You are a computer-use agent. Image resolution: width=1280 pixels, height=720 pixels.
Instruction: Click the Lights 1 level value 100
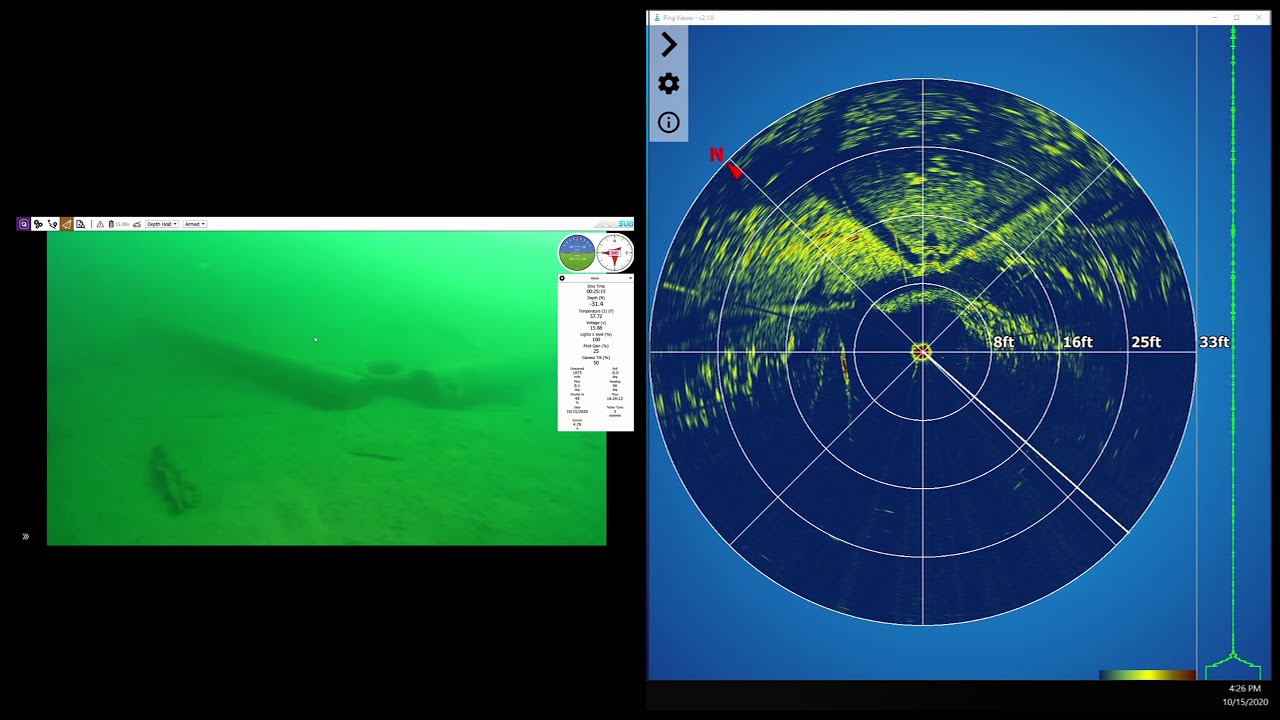pyautogui.click(x=596, y=340)
